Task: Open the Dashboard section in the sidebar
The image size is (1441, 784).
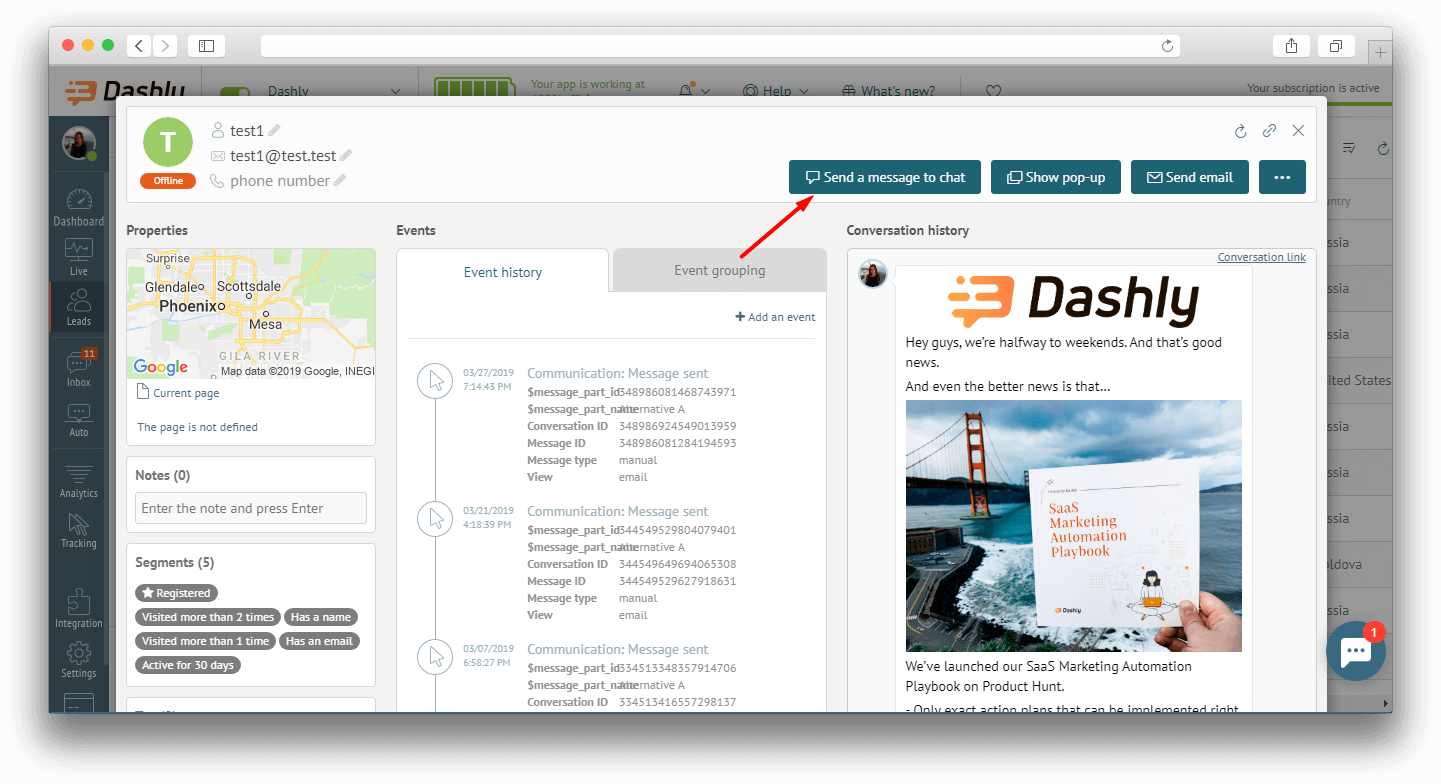Action: pyautogui.click(x=79, y=207)
